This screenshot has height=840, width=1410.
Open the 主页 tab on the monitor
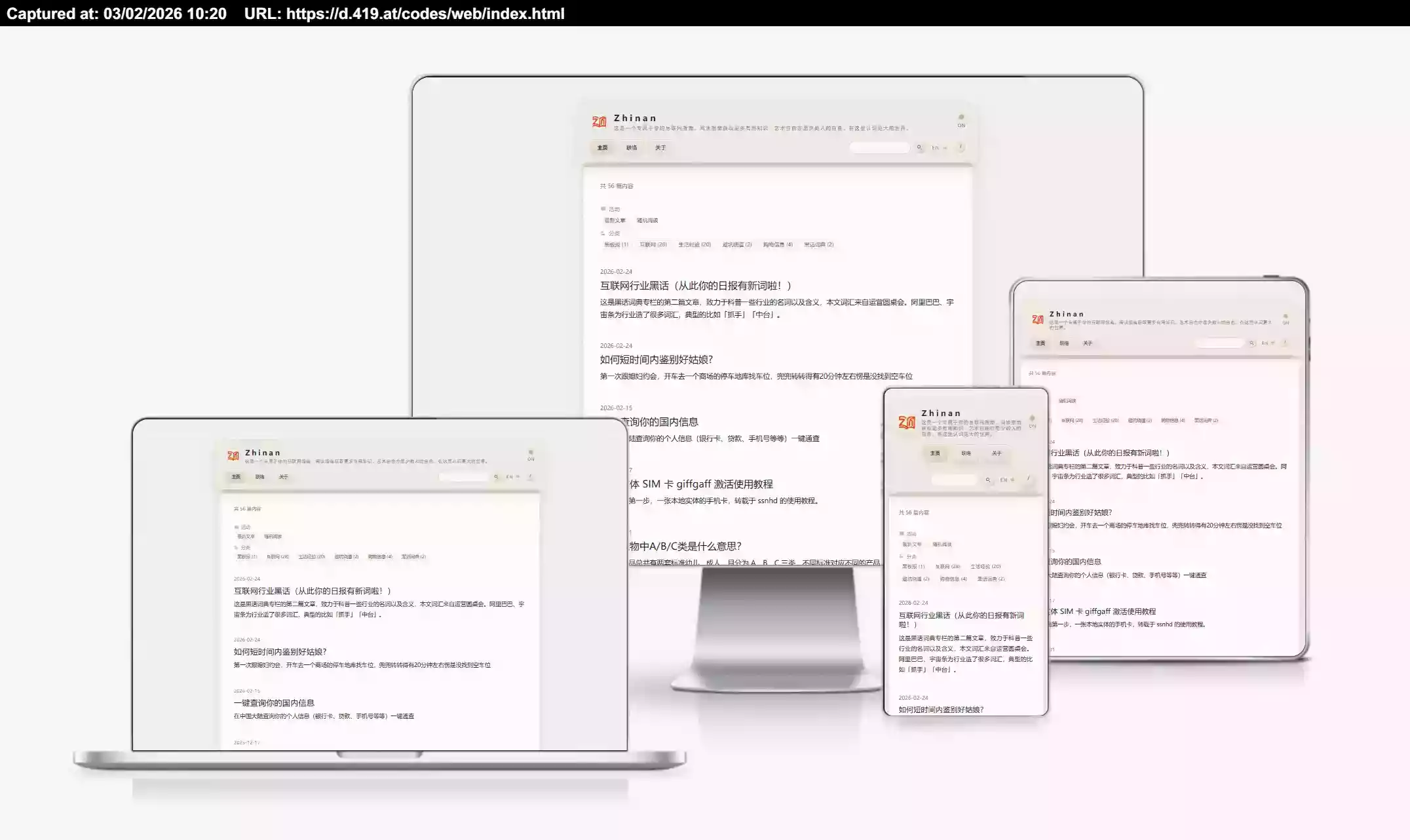tap(602, 147)
